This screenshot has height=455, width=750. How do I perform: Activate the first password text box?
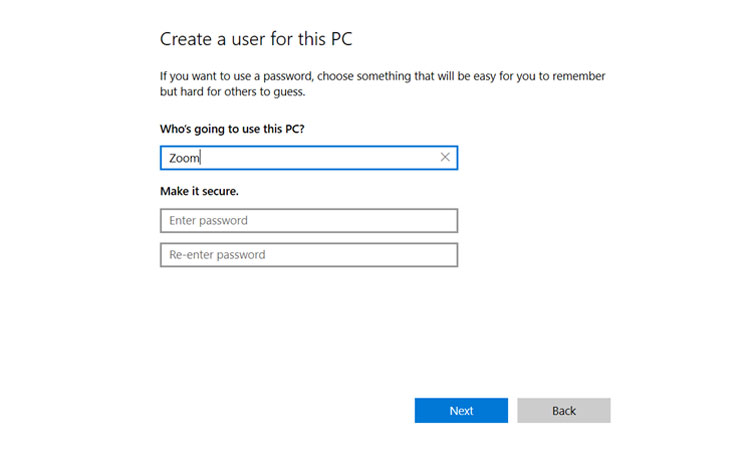click(308, 220)
